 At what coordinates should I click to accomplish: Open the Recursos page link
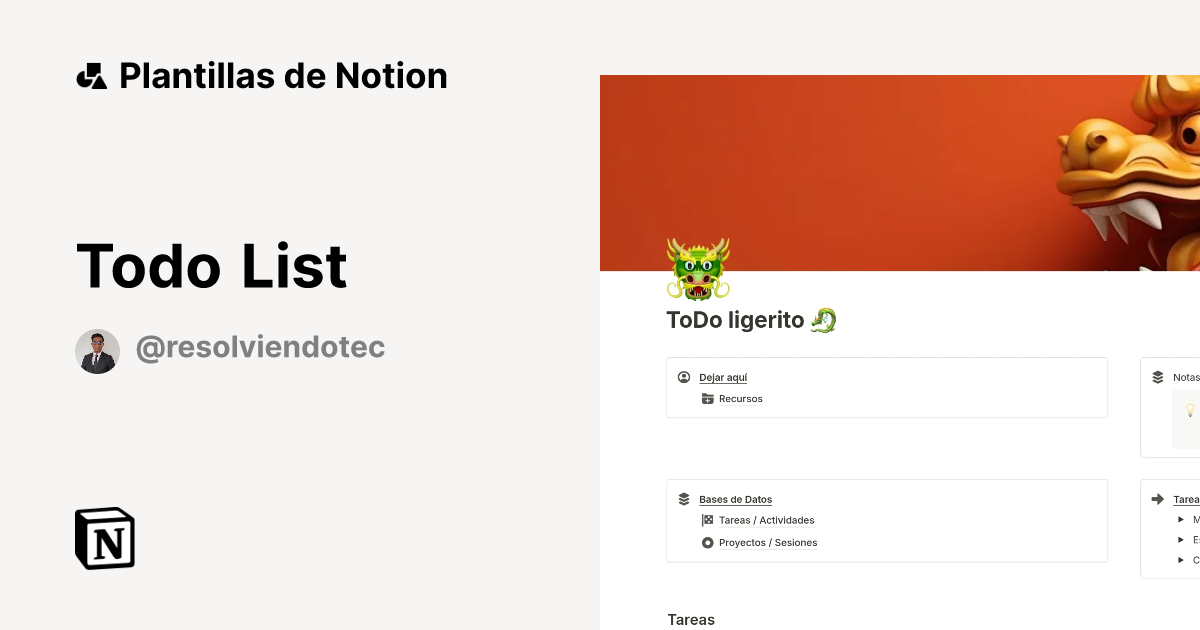pyautogui.click(x=740, y=398)
